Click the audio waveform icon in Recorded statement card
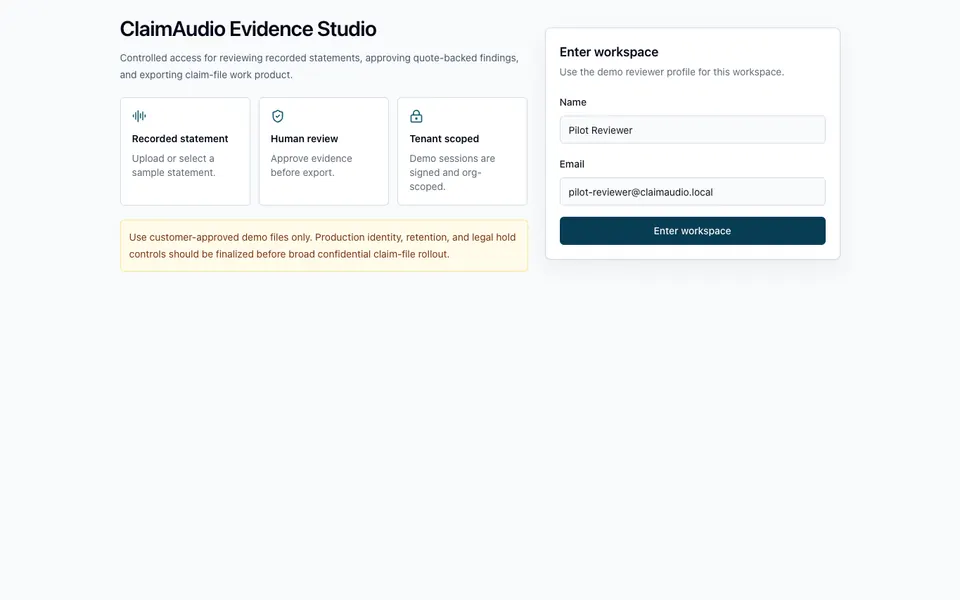This screenshot has height=600, width=960. [x=139, y=116]
